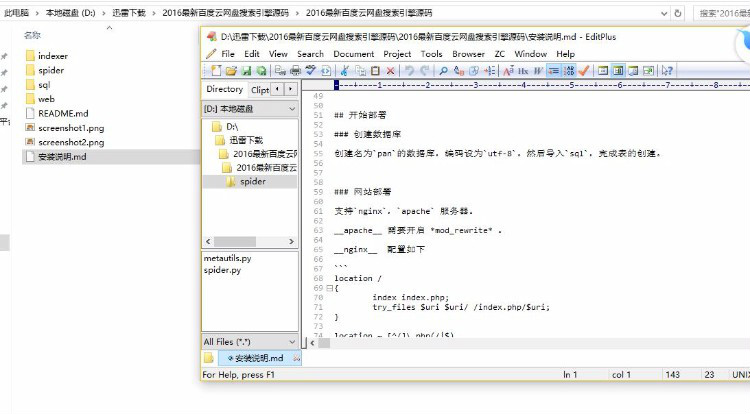750x414 pixels.
Task: Select README.md in the Explorer window
Action: pos(63,114)
